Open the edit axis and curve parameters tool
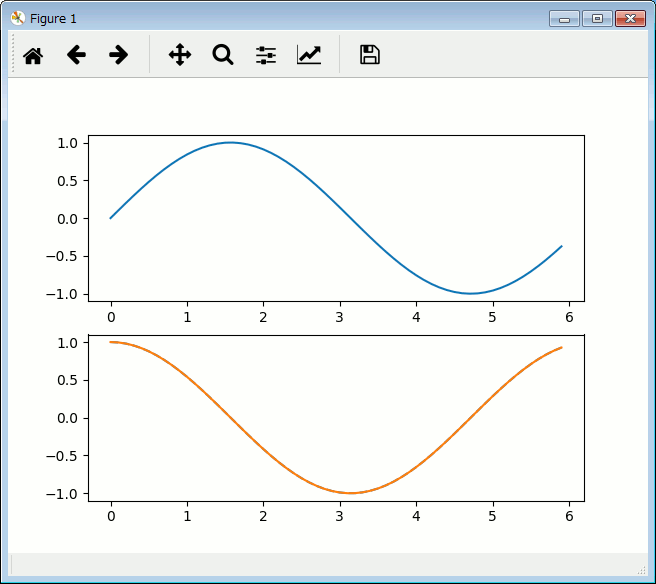The height and width of the screenshot is (584, 656). (x=309, y=55)
